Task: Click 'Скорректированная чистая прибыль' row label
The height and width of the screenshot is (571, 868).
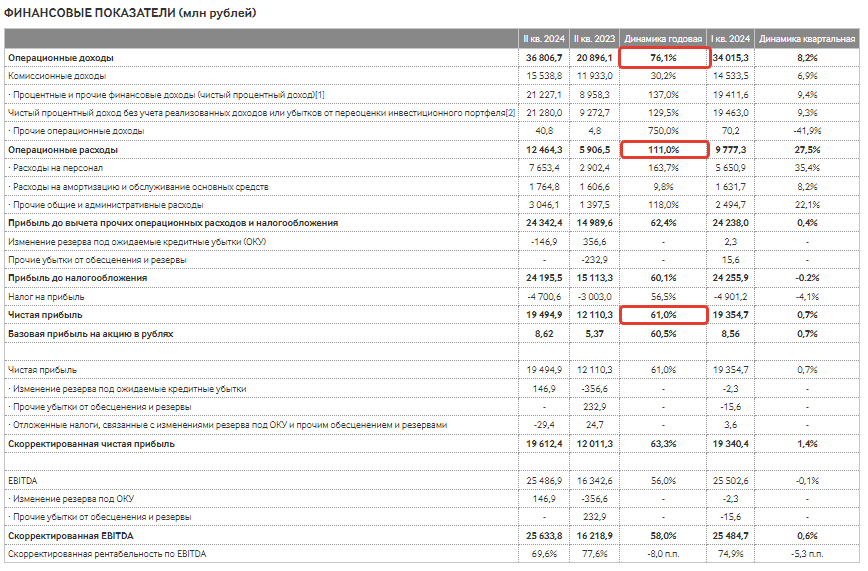Action: 91,444
